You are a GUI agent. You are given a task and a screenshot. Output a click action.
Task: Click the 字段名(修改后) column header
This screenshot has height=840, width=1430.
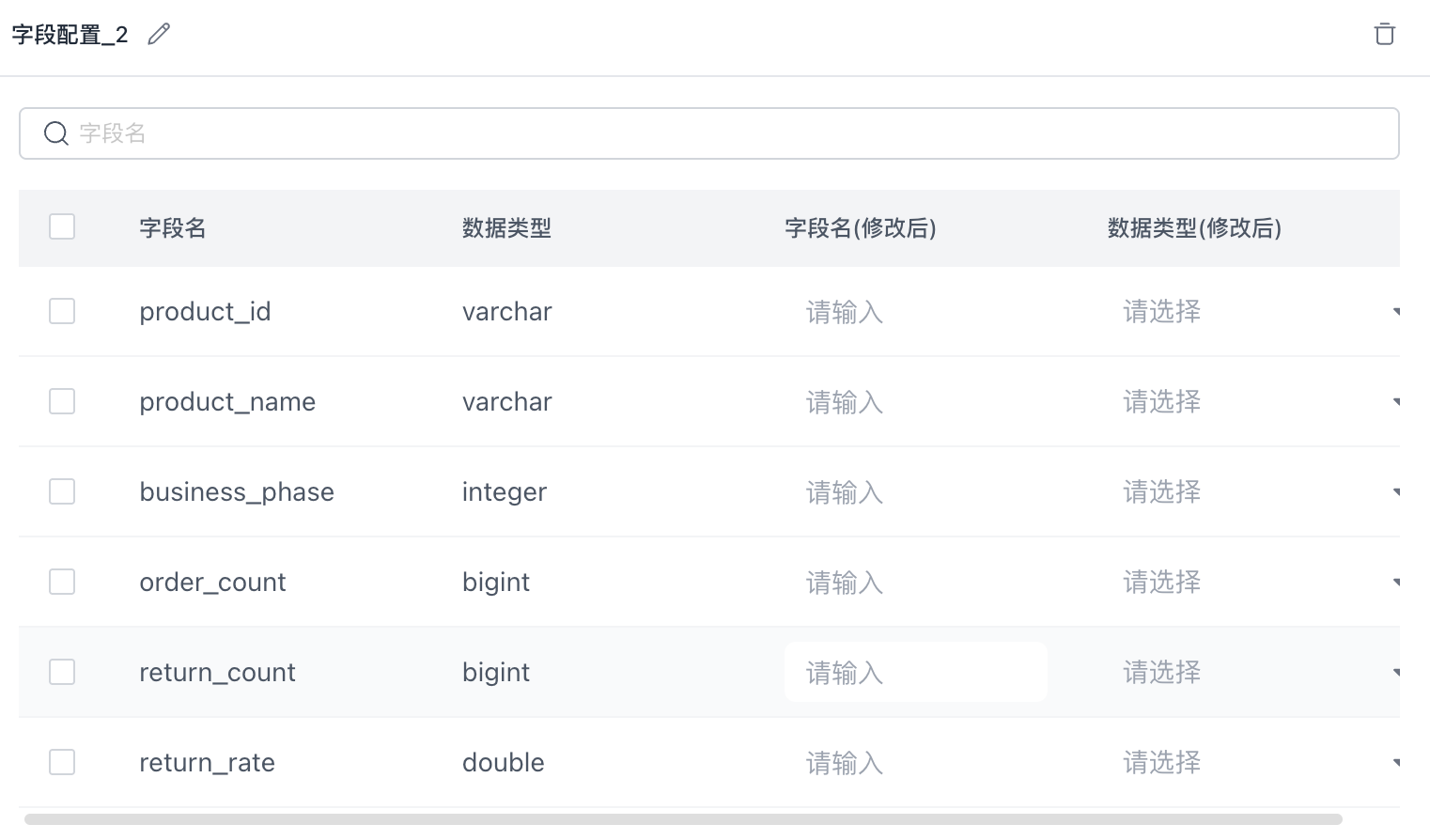(860, 228)
